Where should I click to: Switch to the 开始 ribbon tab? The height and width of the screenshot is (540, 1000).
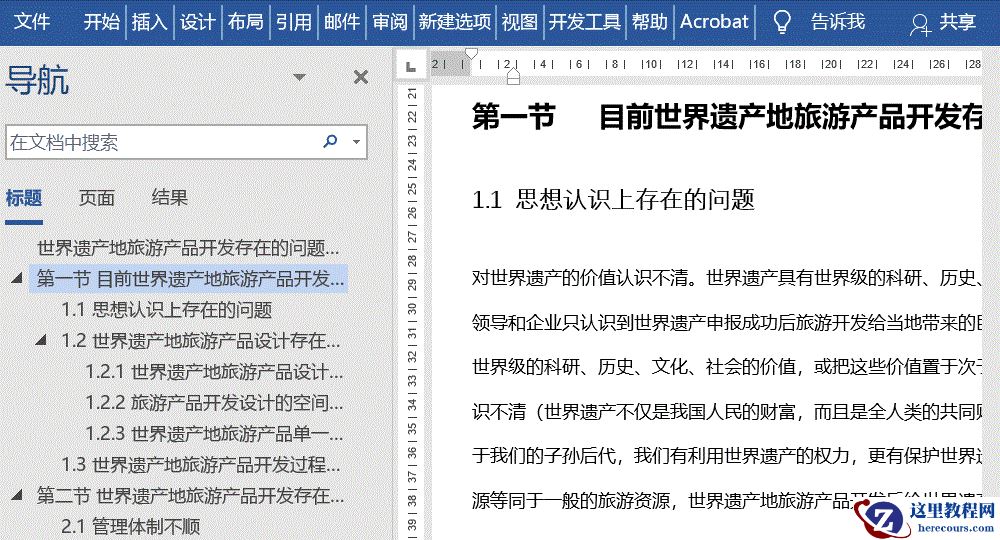(x=101, y=22)
